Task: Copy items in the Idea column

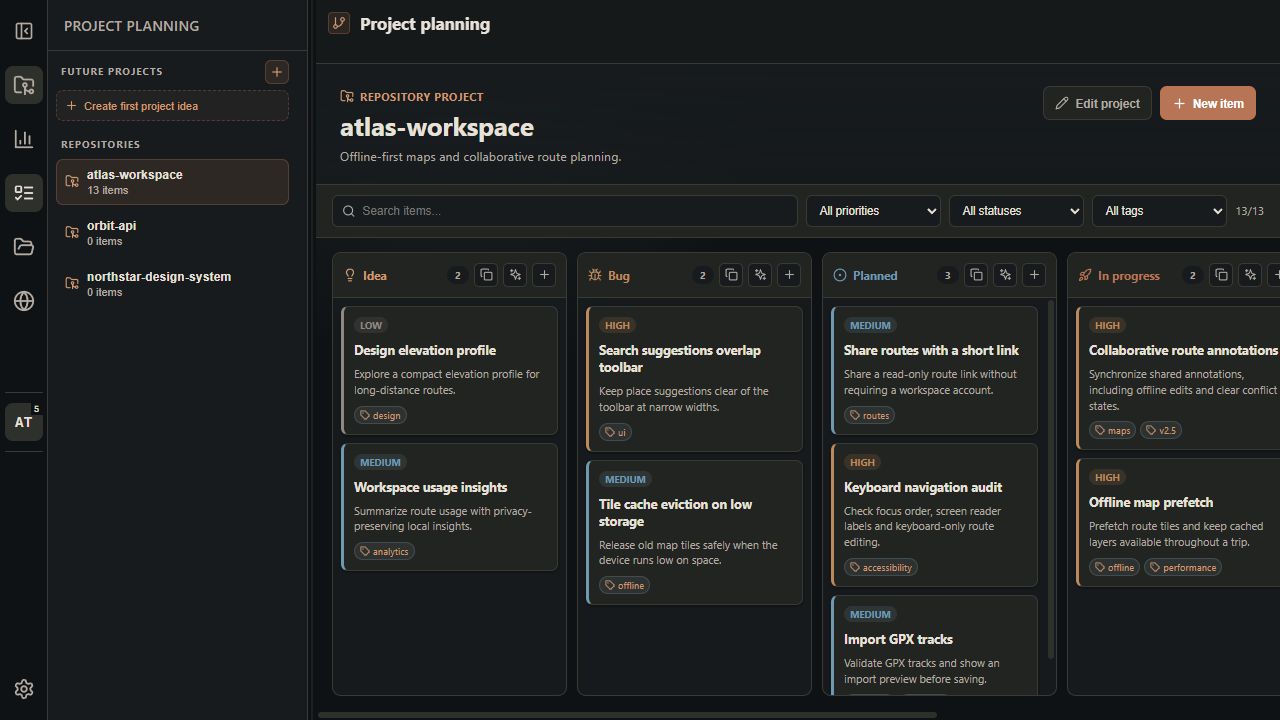Action: [486, 275]
